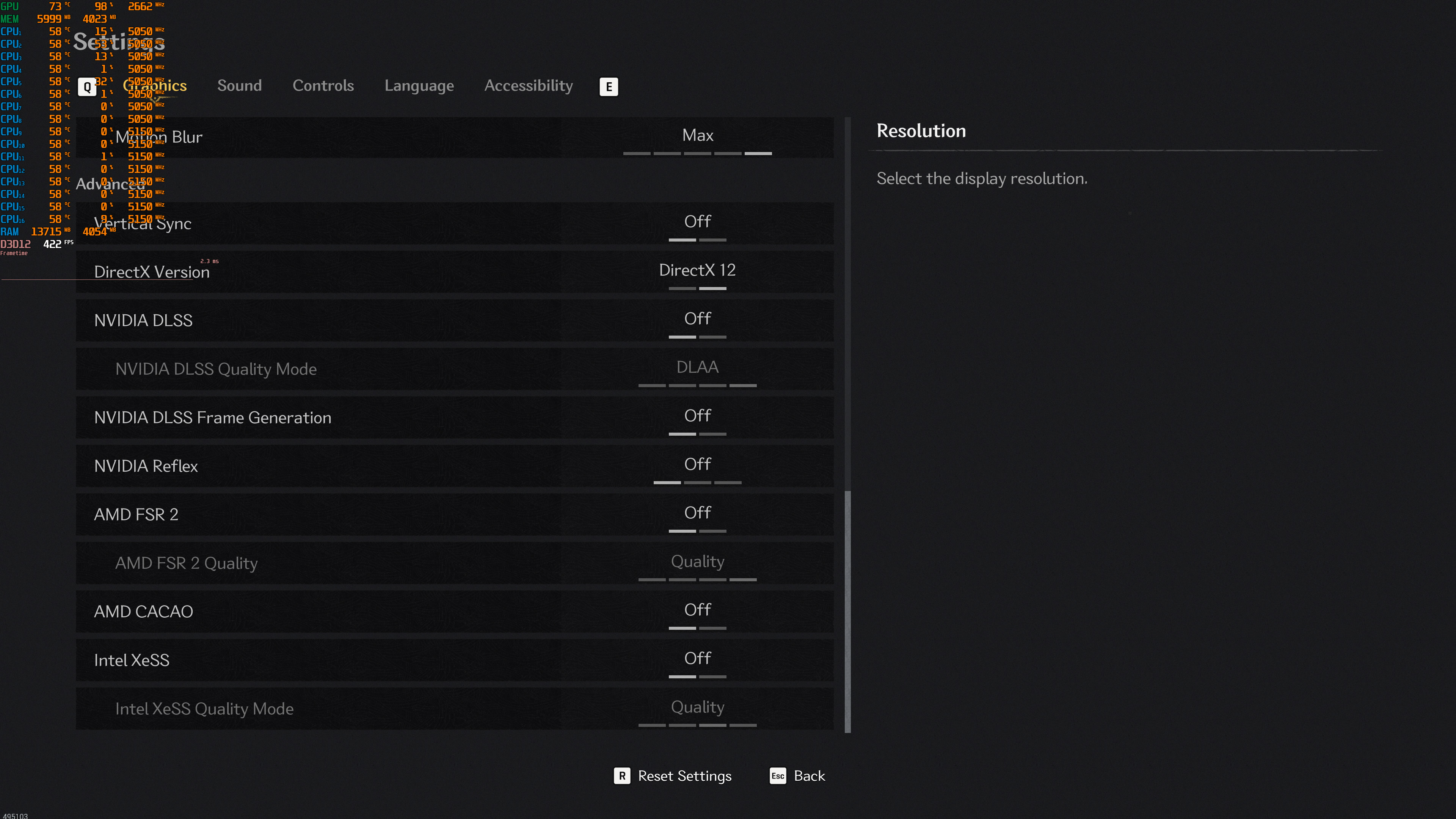Open the Accessibility tab
This screenshot has width=1456, height=819.
[528, 86]
